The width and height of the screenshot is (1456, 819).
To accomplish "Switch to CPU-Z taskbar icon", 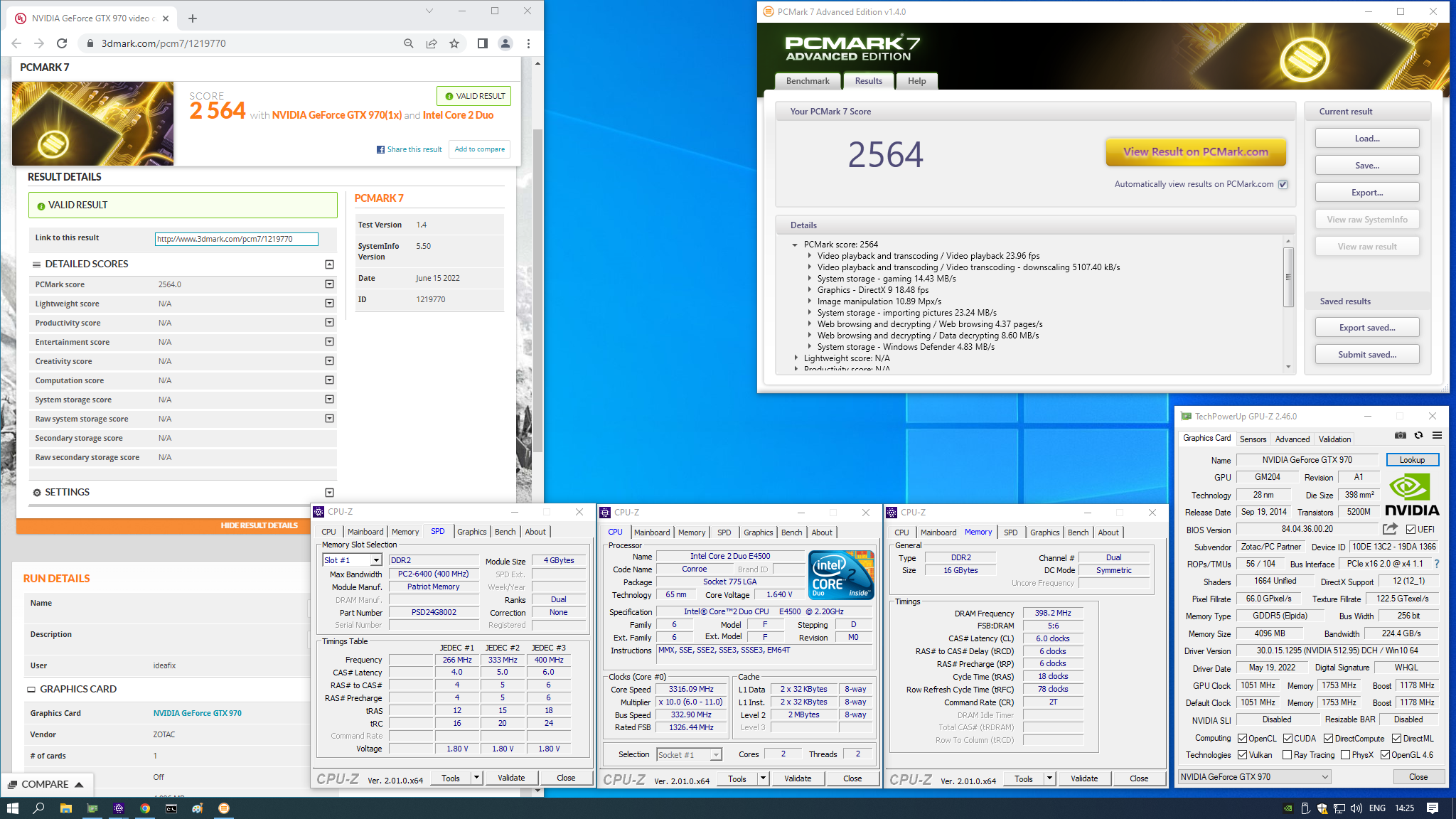I will point(119,808).
